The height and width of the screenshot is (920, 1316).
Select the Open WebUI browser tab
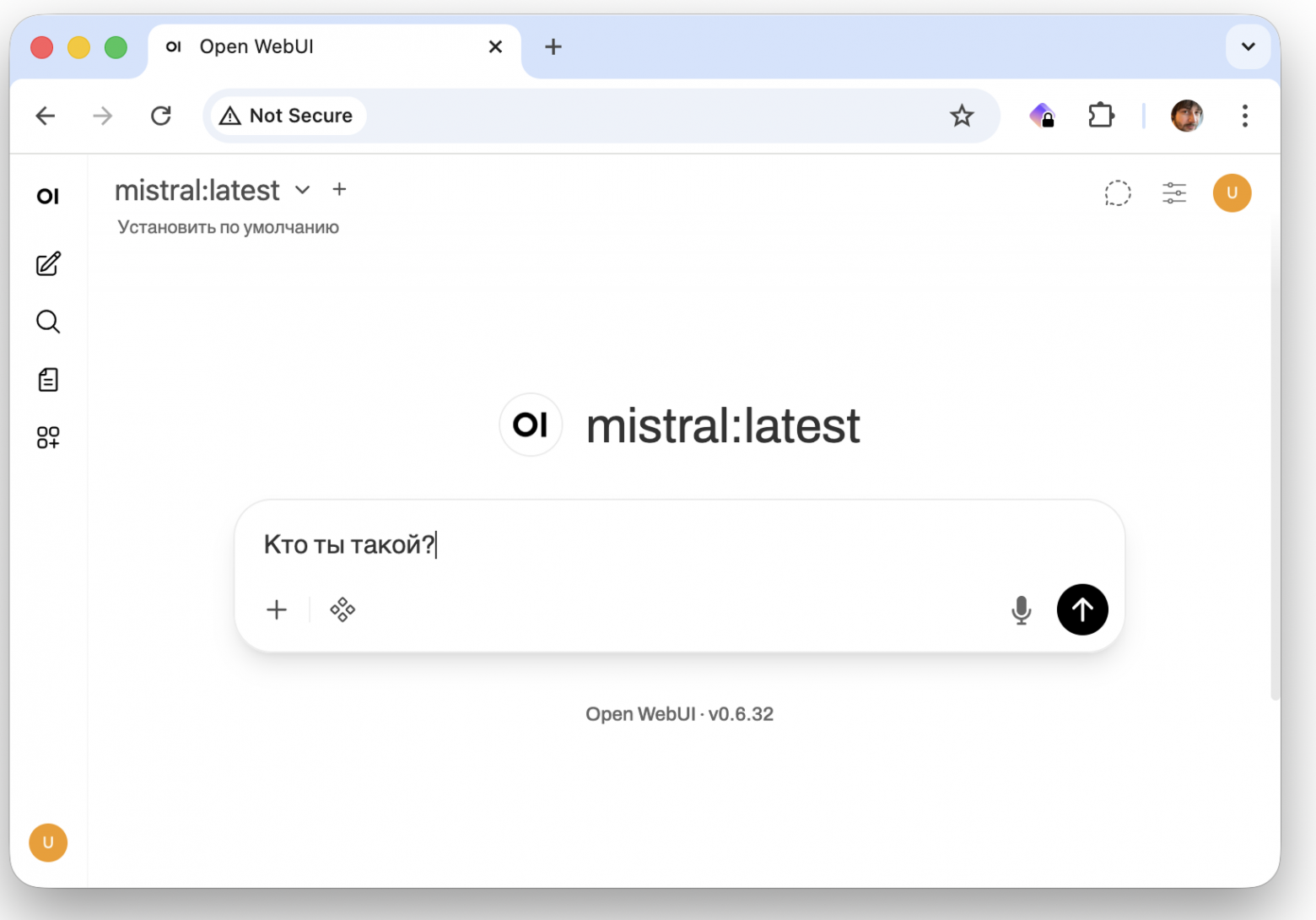pyautogui.click(x=335, y=47)
